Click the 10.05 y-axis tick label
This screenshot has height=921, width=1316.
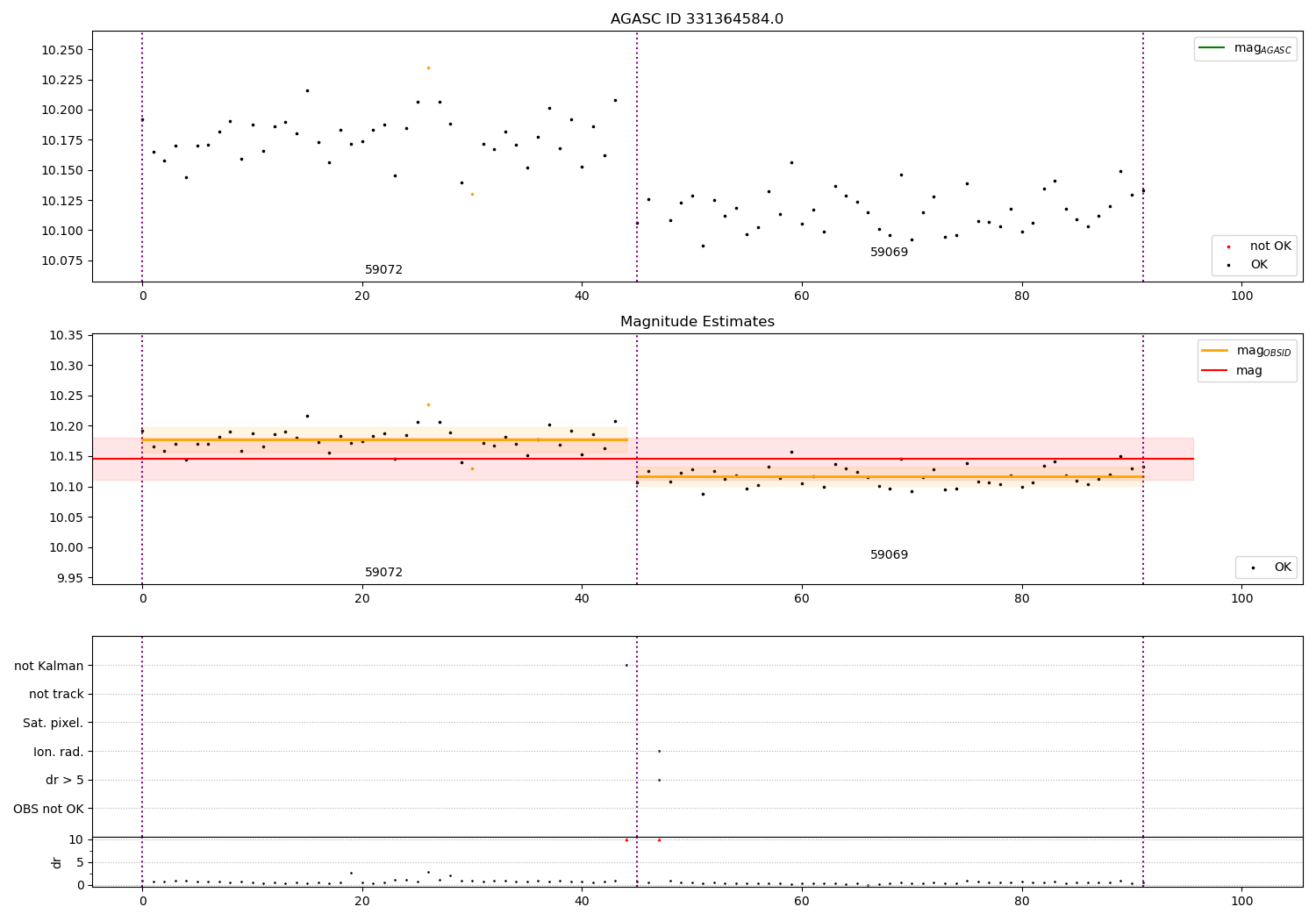(66, 518)
